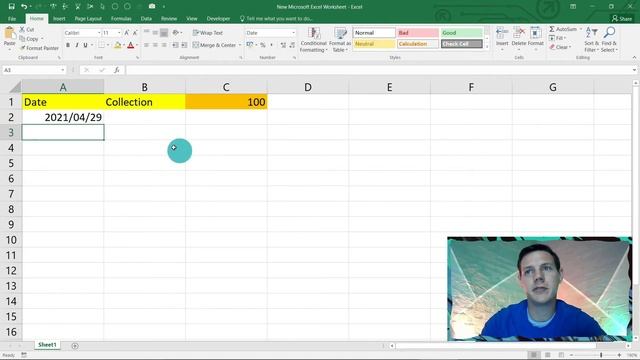Toggle Align Left
Screen dimensions: 640x360
(x=146, y=45)
